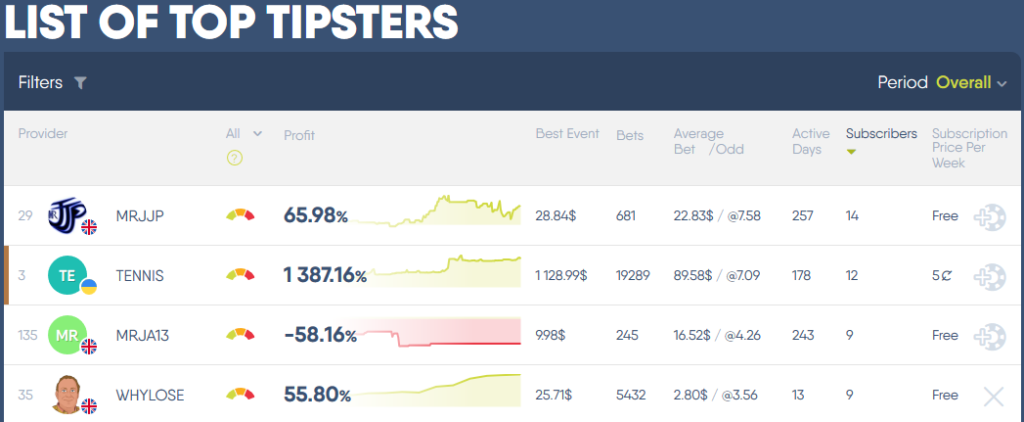Subscribe to MRJA13 using the plus icon
The width and height of the screenshot is (1024, 422).
click(992, 336)
